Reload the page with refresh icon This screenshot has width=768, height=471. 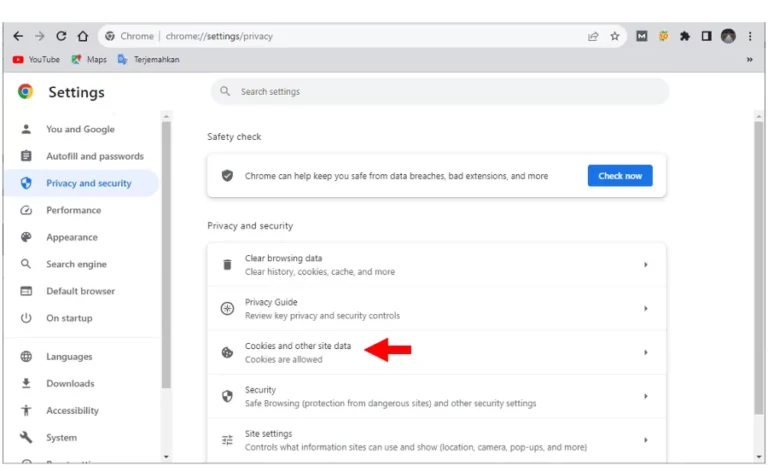(x=61, y=36)
